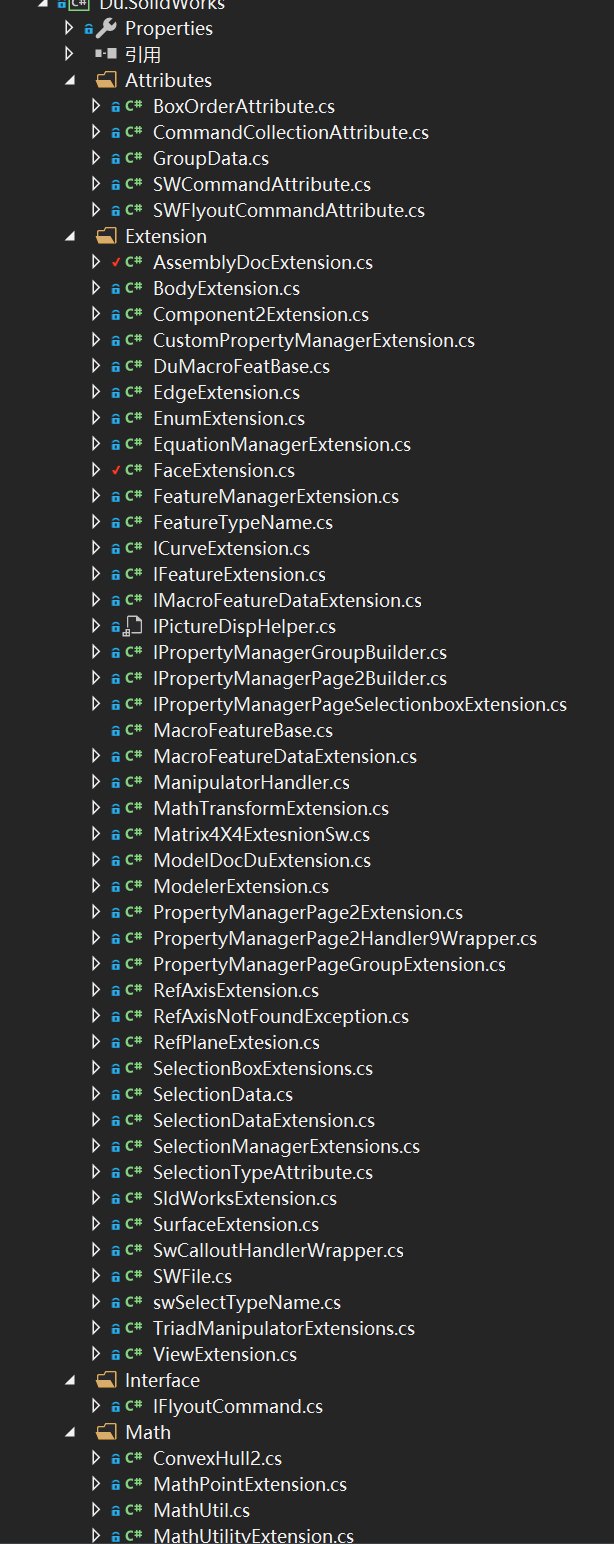Collapse the Extension folder
614x1544 pixels.
click(x=70, y=236)
